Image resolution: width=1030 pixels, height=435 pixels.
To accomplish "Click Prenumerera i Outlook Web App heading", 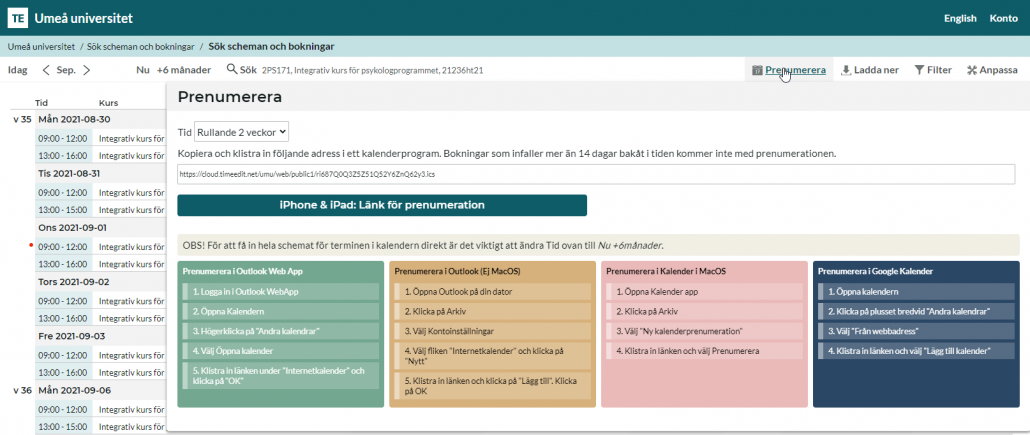I will pos(242,271).
